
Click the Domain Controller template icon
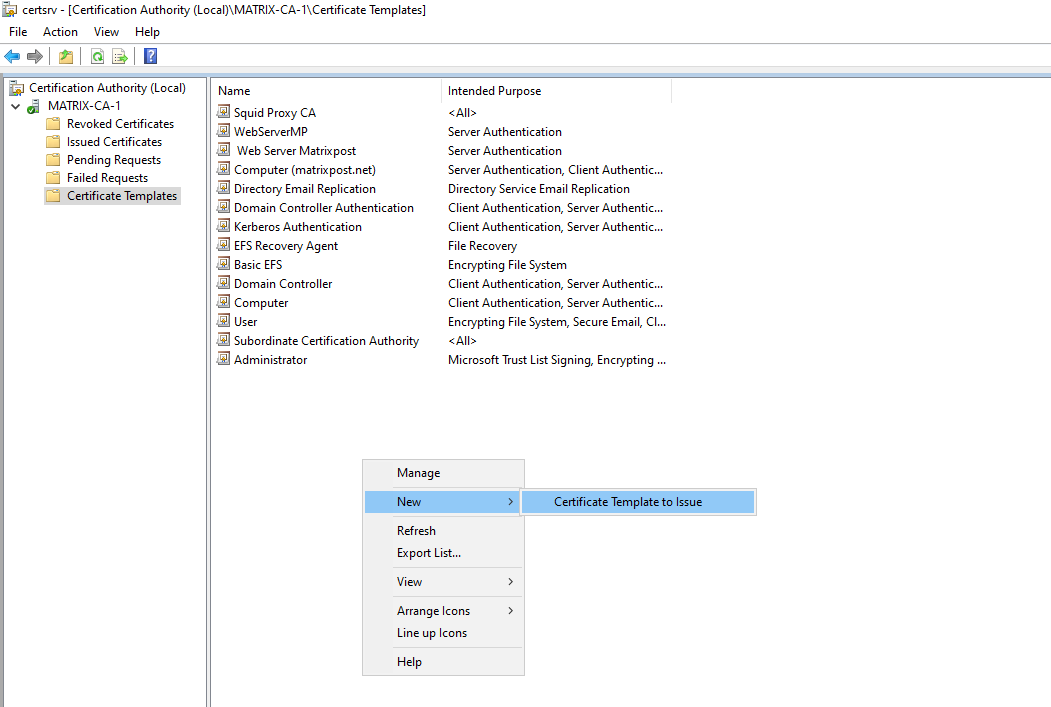tap(223, 283)
